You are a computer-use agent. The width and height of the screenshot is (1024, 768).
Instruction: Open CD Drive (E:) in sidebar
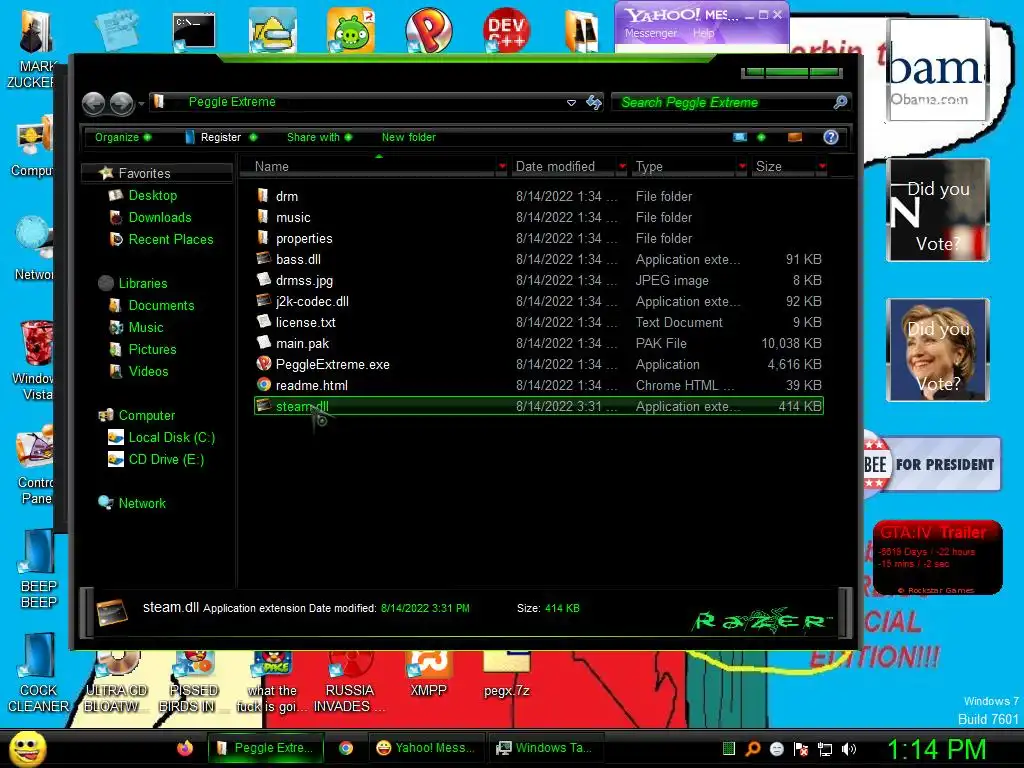point(167,460)
